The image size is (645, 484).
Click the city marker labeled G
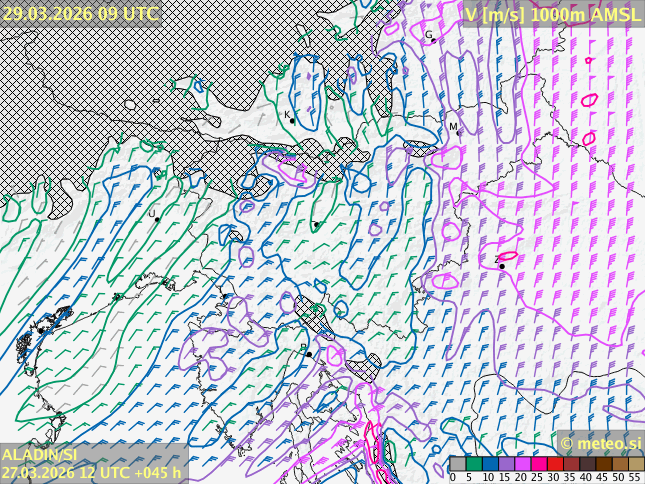click(433, 40)
